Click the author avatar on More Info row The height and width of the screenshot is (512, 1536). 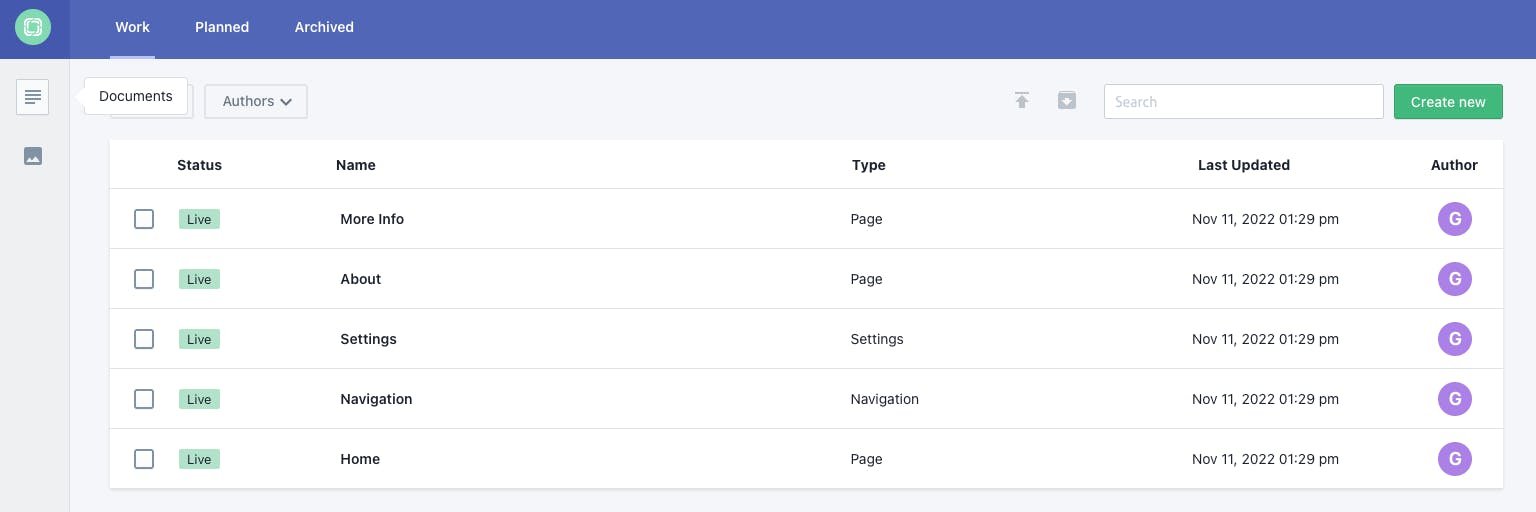1454,219
